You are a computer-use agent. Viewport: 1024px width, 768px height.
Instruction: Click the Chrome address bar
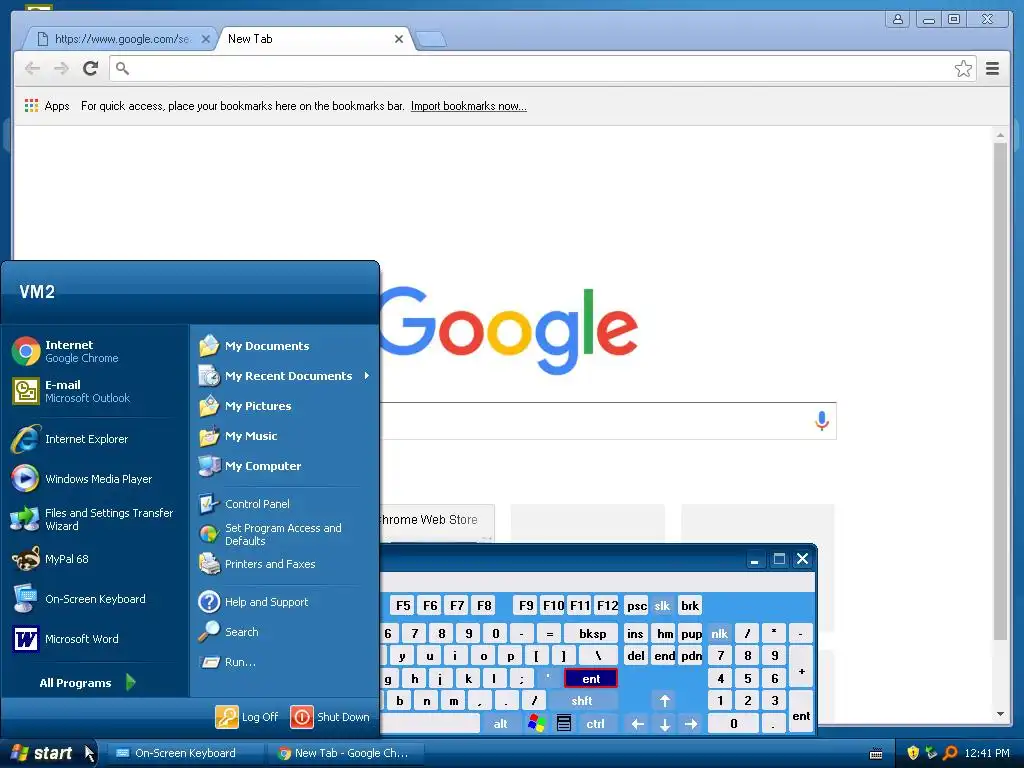tap(542, 69)
